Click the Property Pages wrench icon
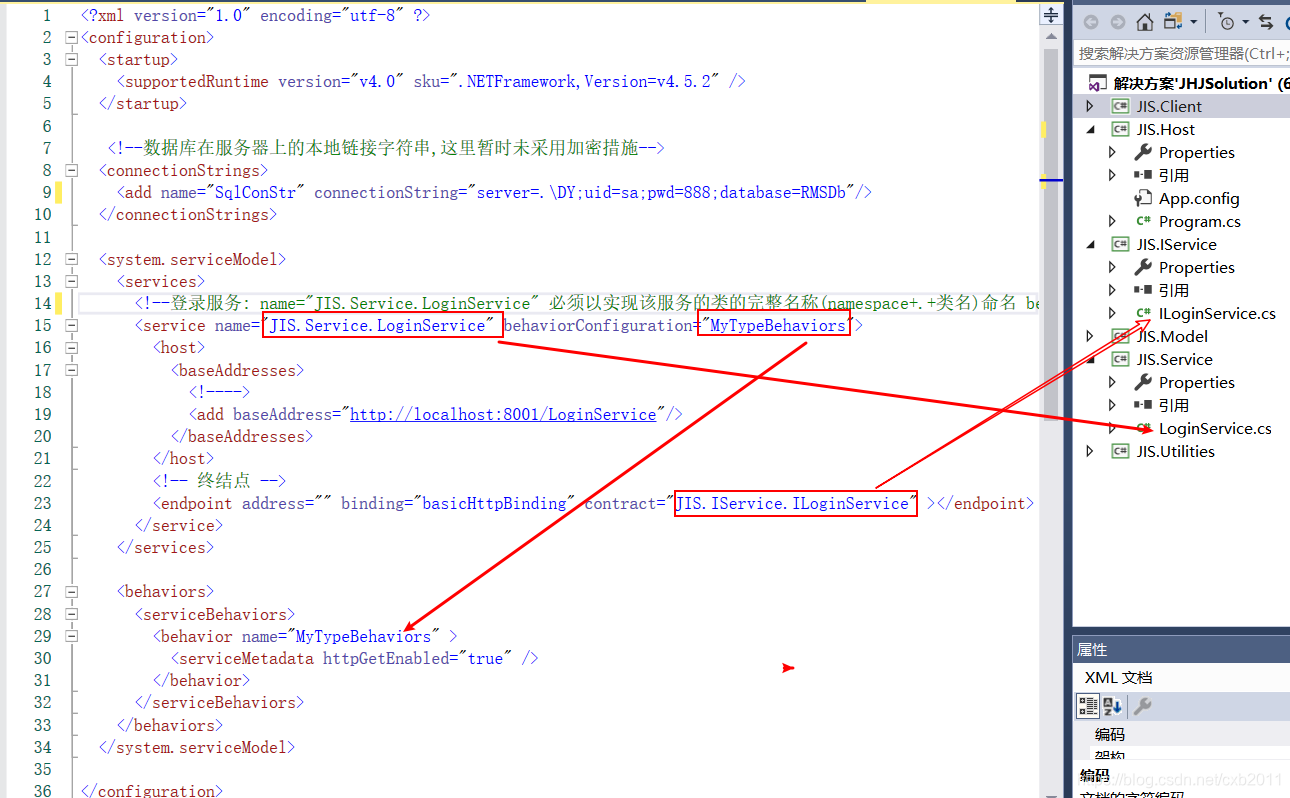The width and height of the screenshot is (1290, 798). (1142, 706)
